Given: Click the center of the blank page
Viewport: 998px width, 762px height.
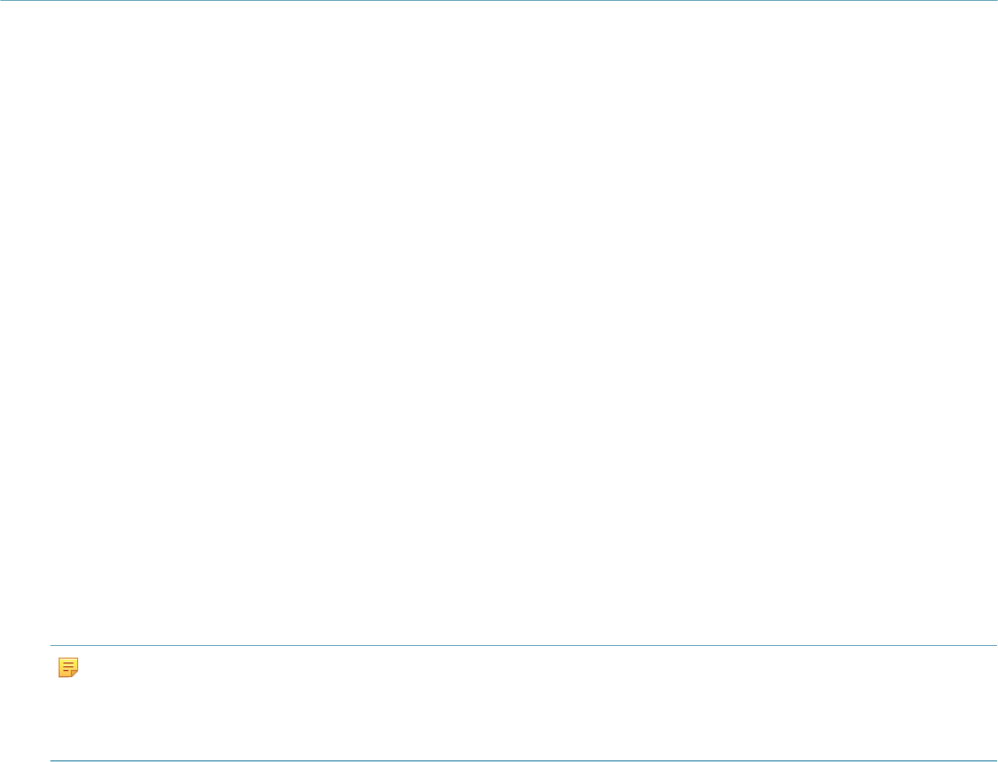Looking at the screenshot, I should (x=499, y=323).
